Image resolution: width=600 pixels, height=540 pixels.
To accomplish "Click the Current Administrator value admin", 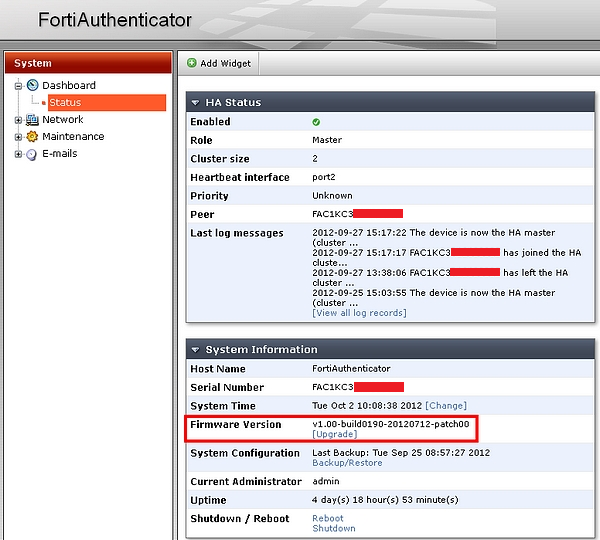I will point(326,481).
